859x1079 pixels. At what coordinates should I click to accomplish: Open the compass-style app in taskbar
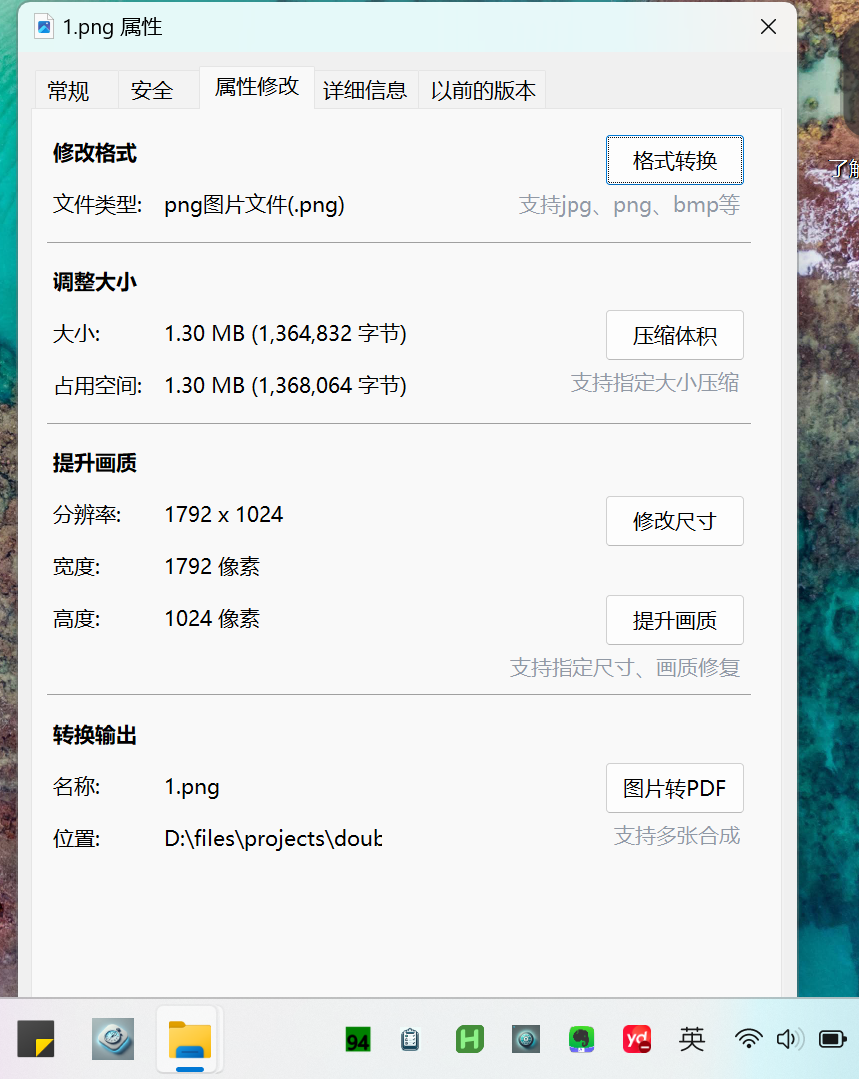pyautogui.click(x=113, y=1039)
